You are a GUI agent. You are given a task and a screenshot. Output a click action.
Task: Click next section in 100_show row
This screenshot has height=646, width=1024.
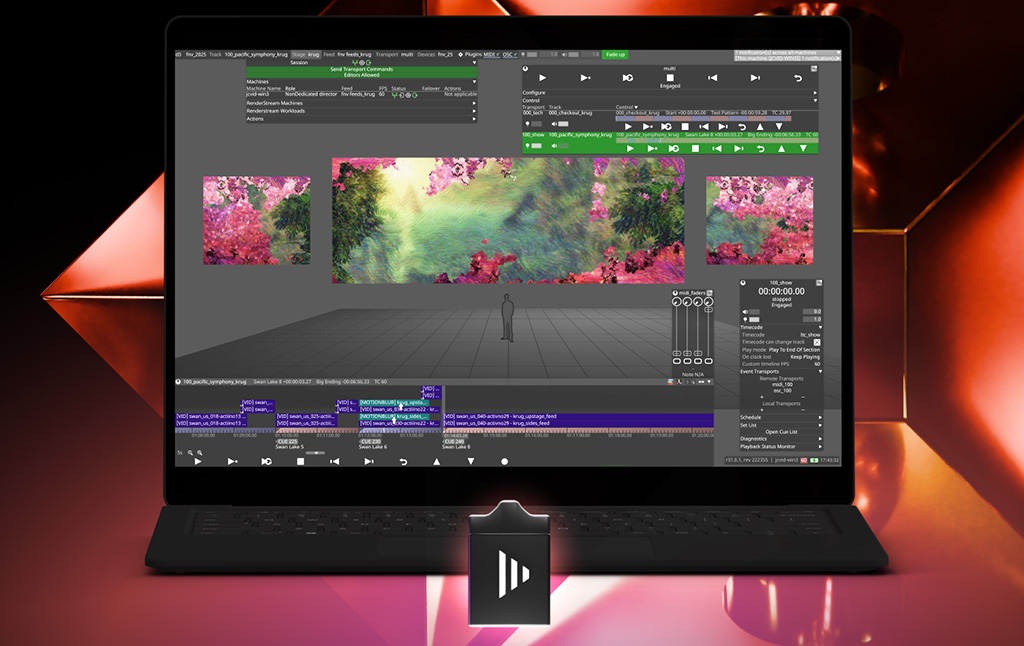point(739,148)
